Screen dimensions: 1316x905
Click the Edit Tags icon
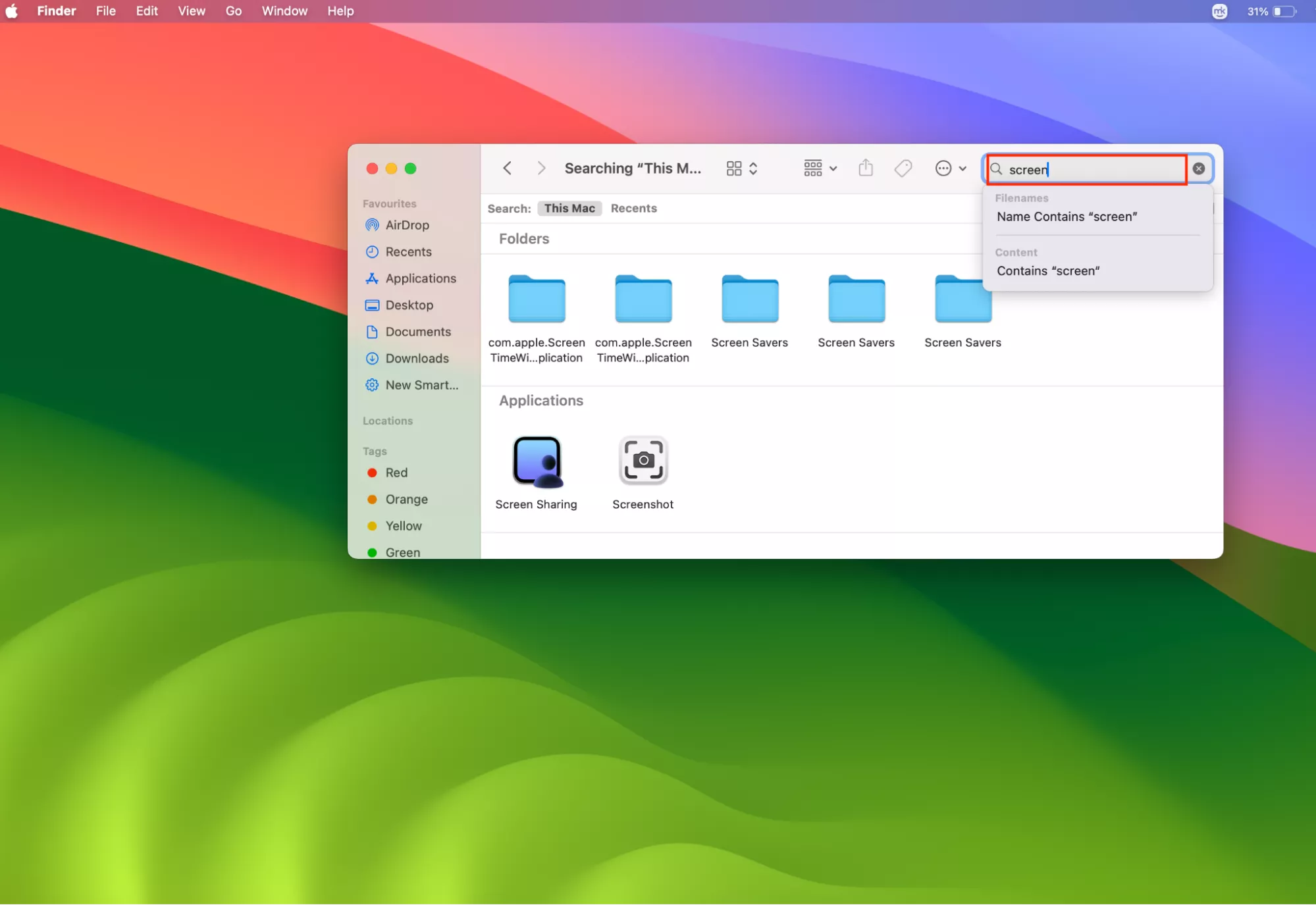coord(903,168)
